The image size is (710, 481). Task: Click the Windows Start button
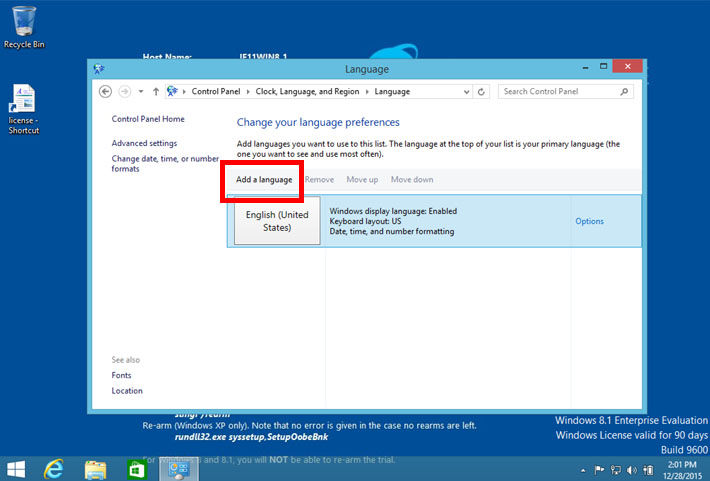pyautogui.click(x=16, y=468)
